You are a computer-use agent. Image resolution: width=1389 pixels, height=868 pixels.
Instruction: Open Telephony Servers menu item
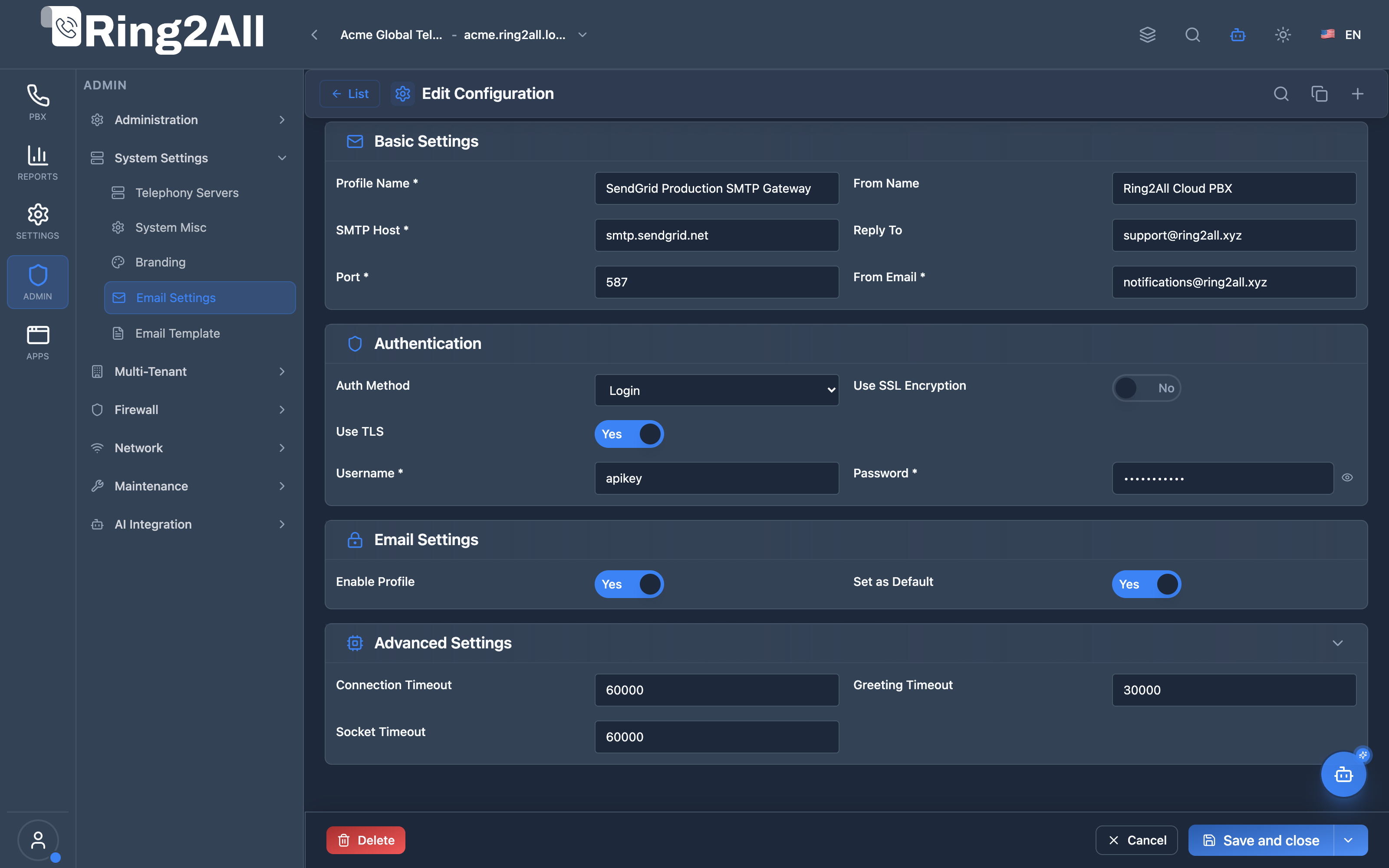[200, 193]
